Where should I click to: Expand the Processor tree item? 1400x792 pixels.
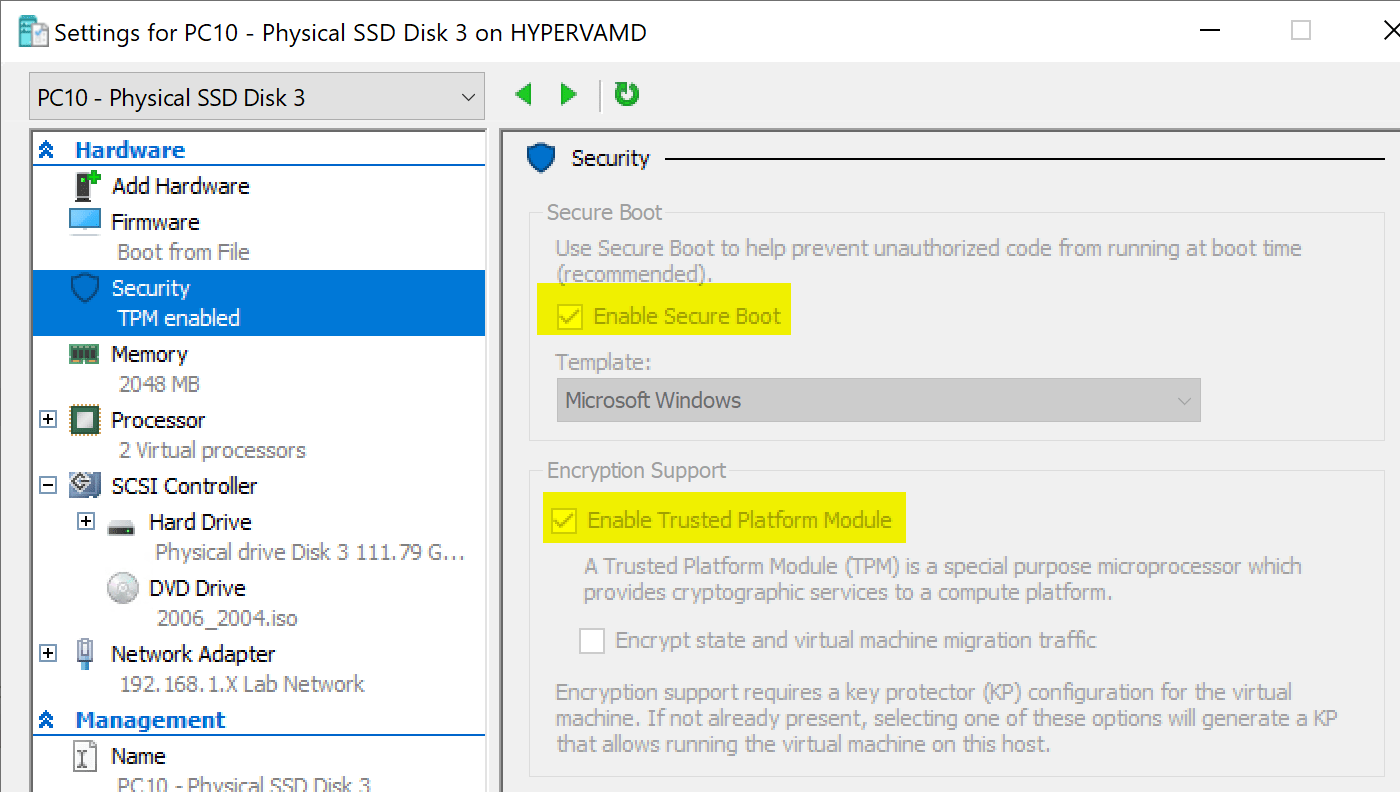tap(48, 419)
